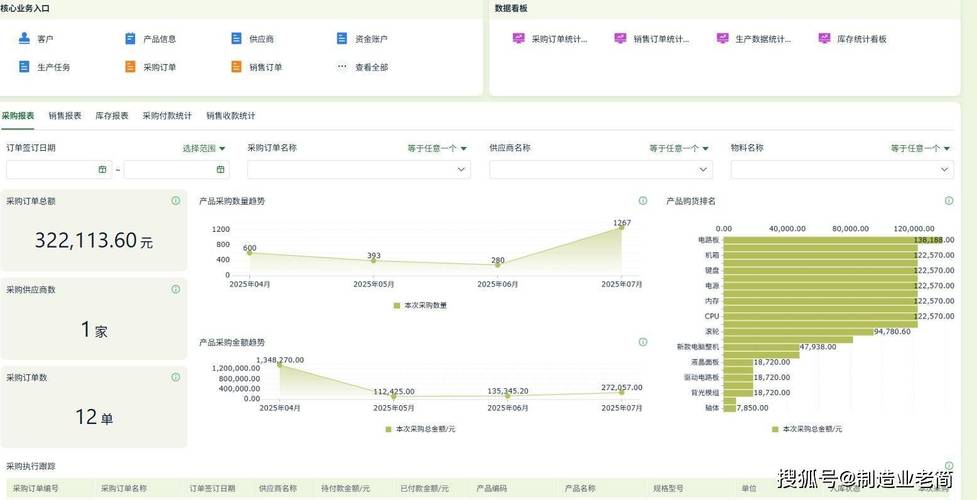Click the start date input field
This screenshot has height=500, width=977.
(59, 169)
